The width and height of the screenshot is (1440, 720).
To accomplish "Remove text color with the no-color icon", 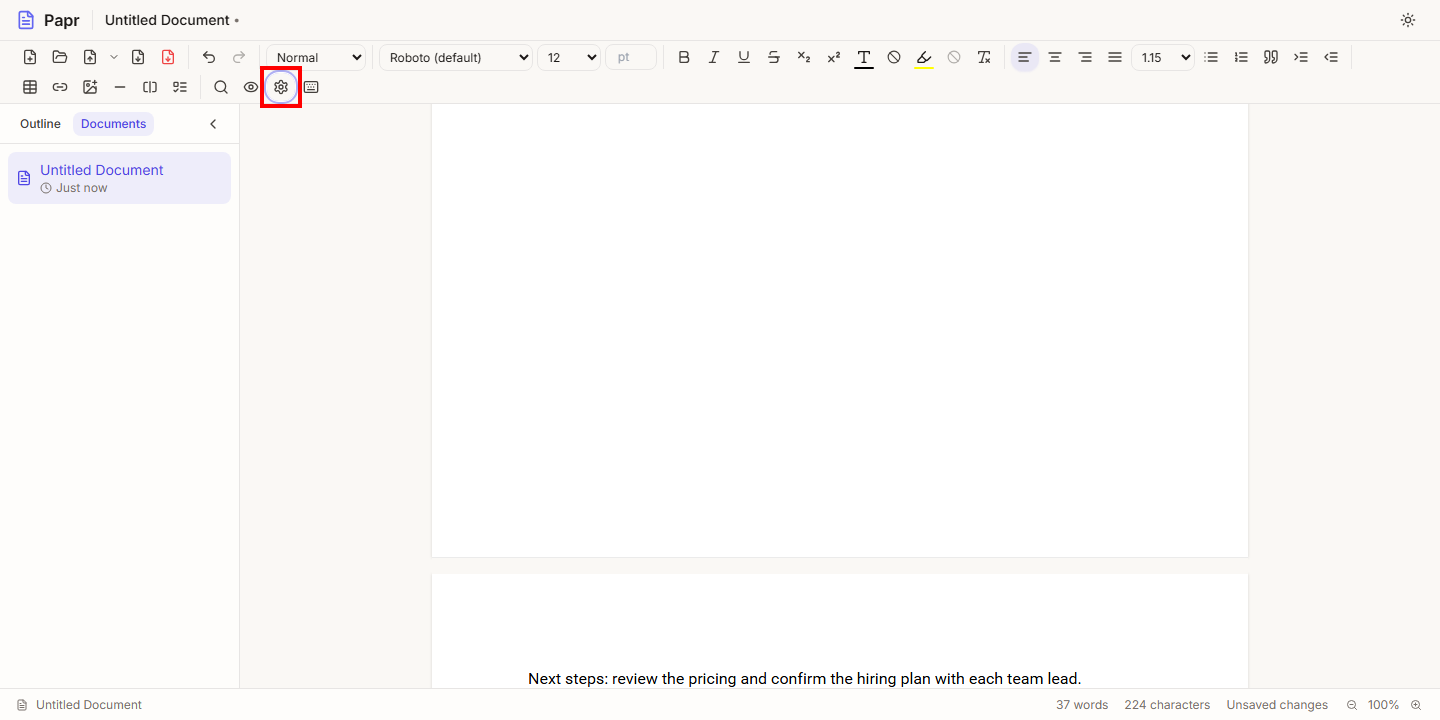I will click(x=894, y=57).
